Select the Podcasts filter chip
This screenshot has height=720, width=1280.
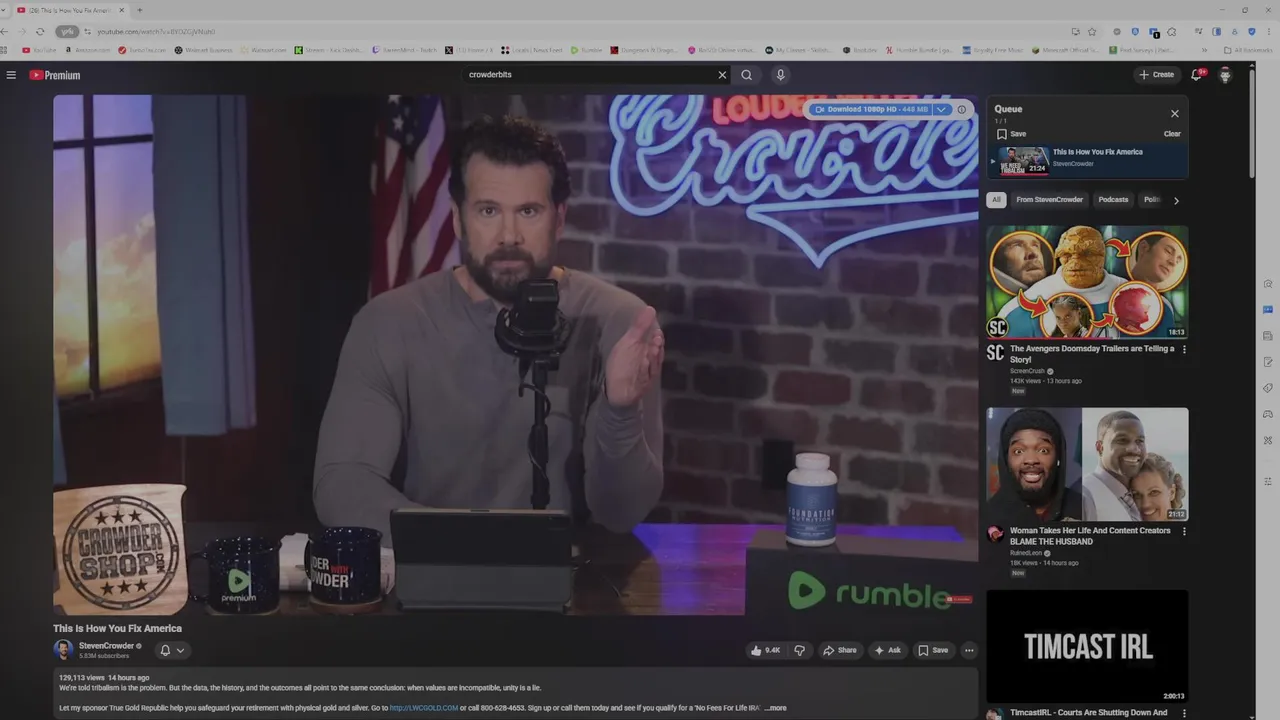coord(1113,200)
